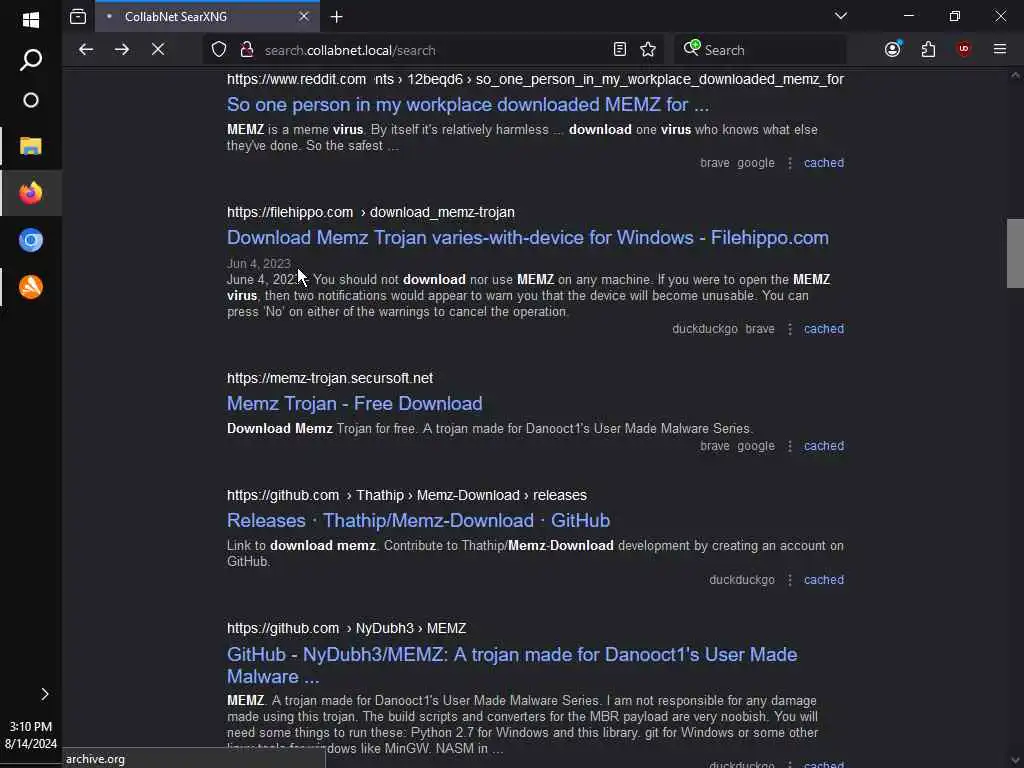Screen dimensions: 1024x768
Task: Open the Cortana circle icon in taskbar
Action: (31, 101)
